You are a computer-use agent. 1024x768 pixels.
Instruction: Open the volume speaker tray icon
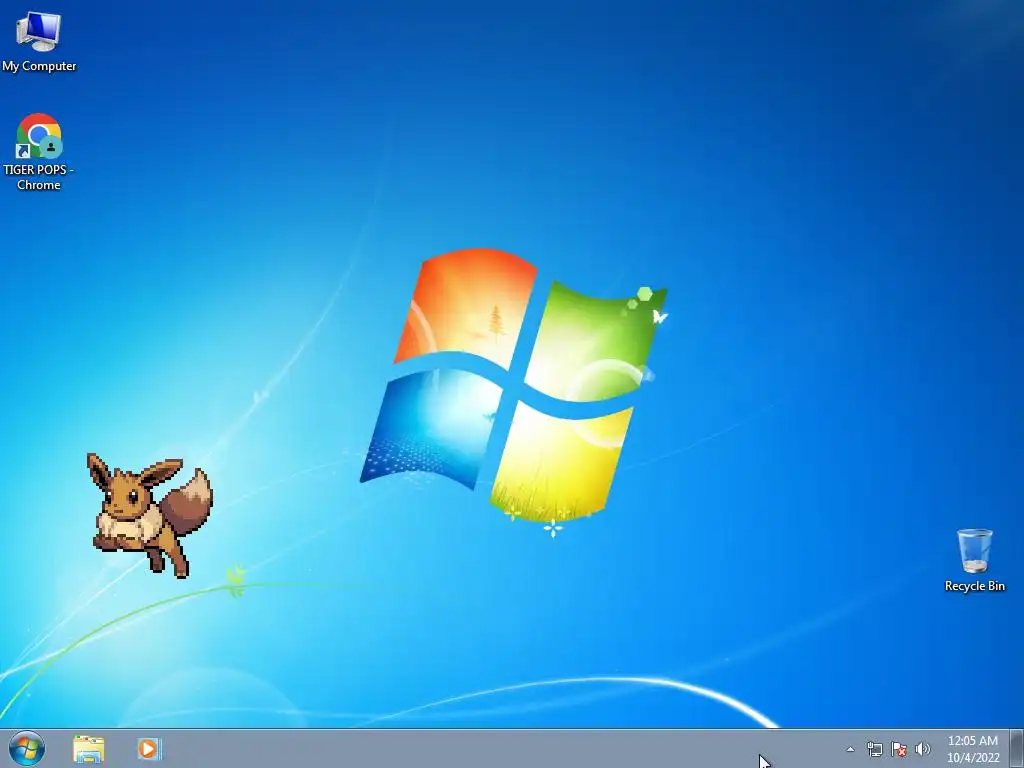[x=923, y=749]
